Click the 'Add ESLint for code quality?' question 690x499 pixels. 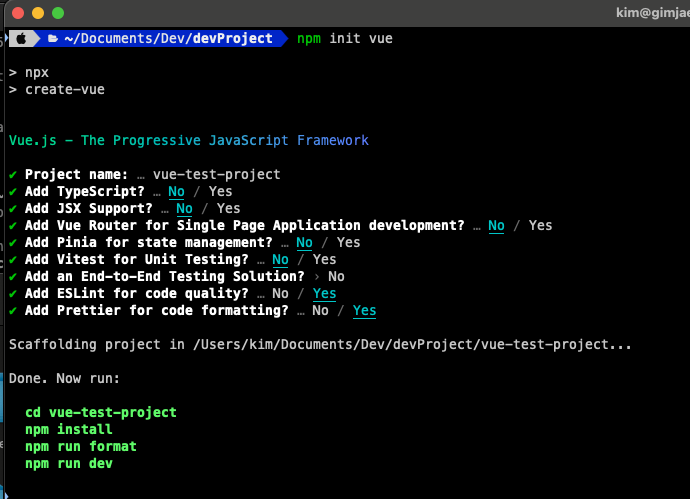coord(136,294)
